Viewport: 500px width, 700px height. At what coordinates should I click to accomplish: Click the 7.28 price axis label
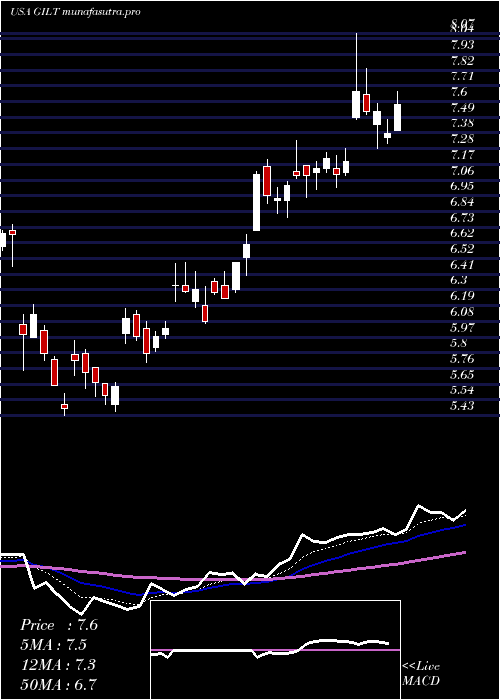point(462,138)
